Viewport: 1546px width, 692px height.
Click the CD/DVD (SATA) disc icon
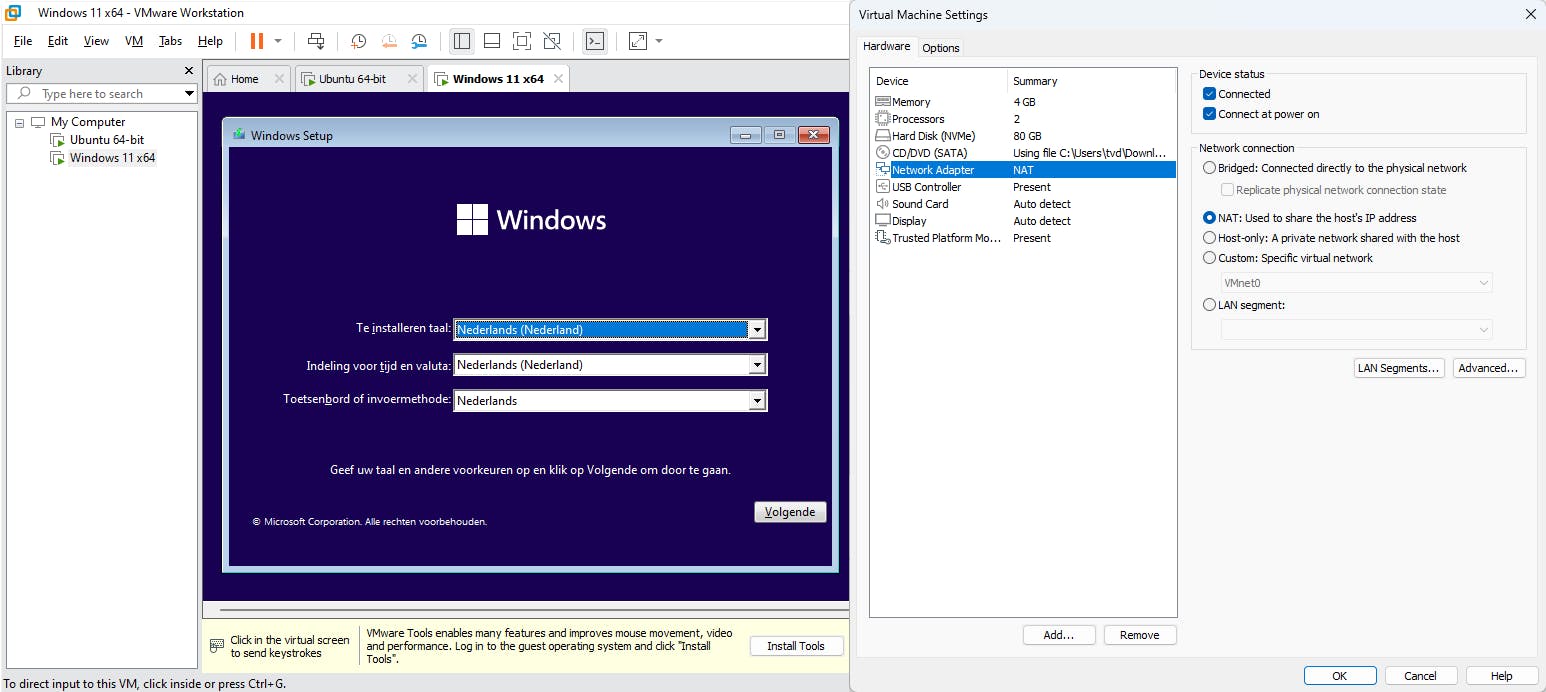pos(882,153)
